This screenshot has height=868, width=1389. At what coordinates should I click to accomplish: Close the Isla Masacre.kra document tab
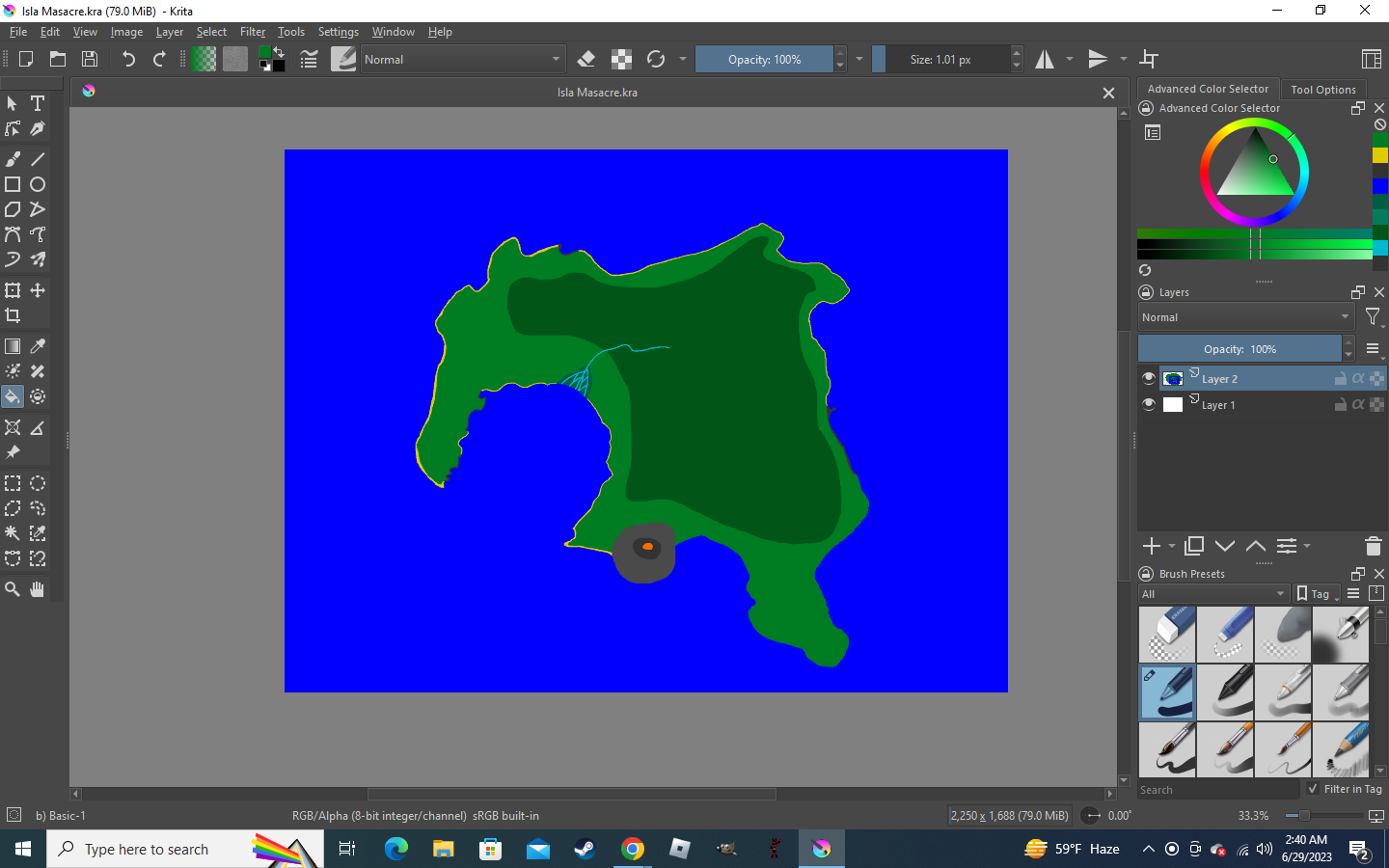tap(1108, 93)
